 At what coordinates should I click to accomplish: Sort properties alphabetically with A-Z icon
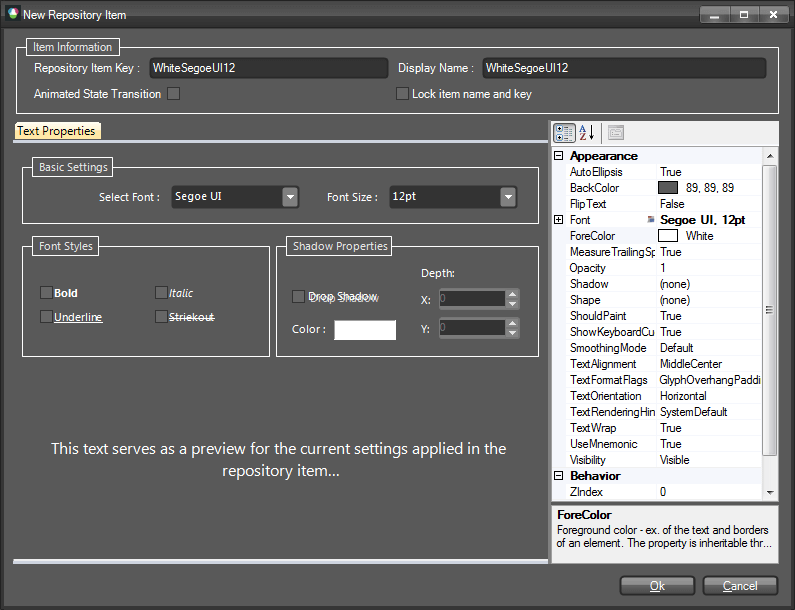[587, 133]
